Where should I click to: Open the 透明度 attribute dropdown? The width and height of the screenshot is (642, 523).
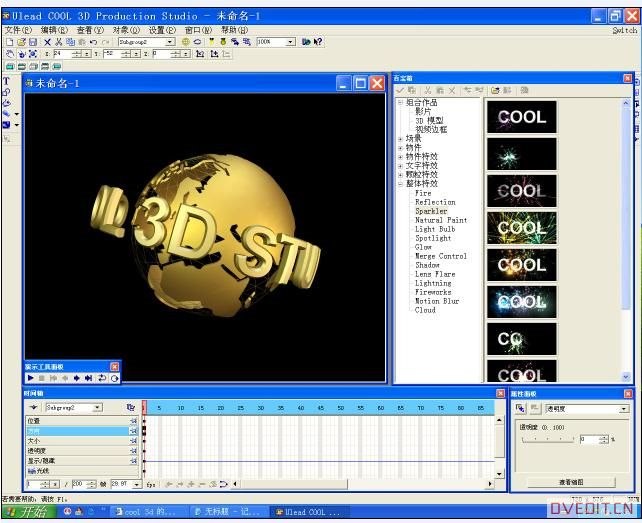(x=624, y=409)
